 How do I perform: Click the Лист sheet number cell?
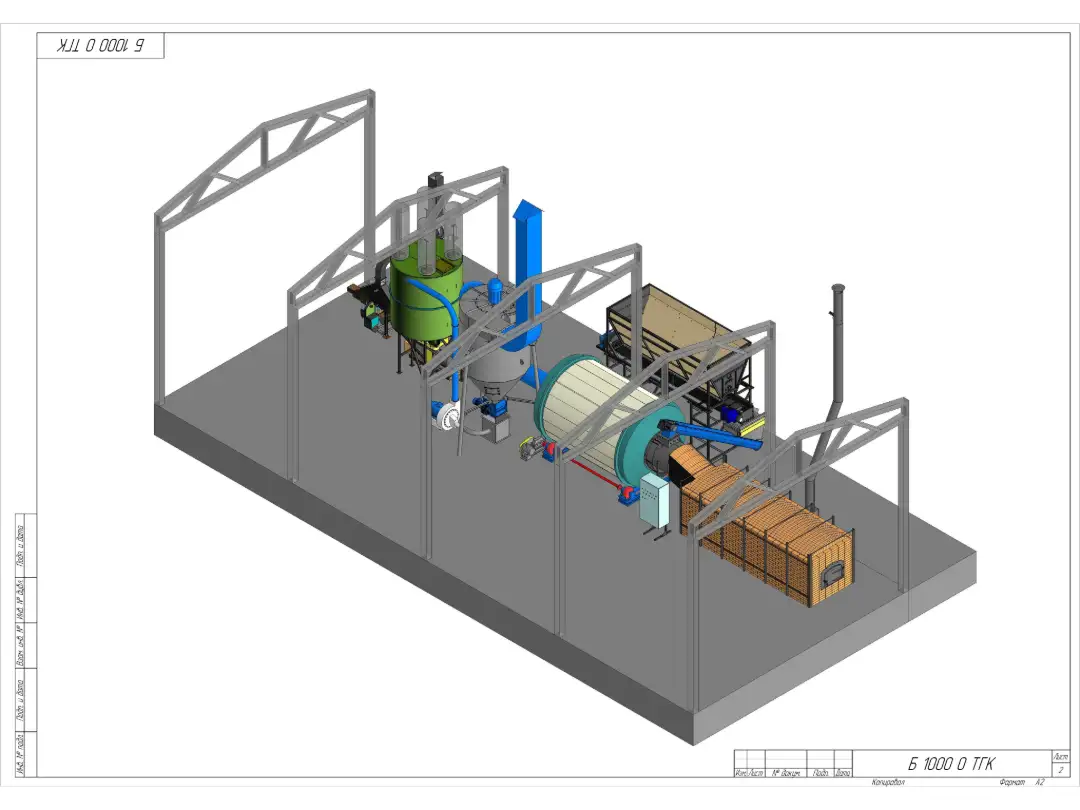[1060, 763]
